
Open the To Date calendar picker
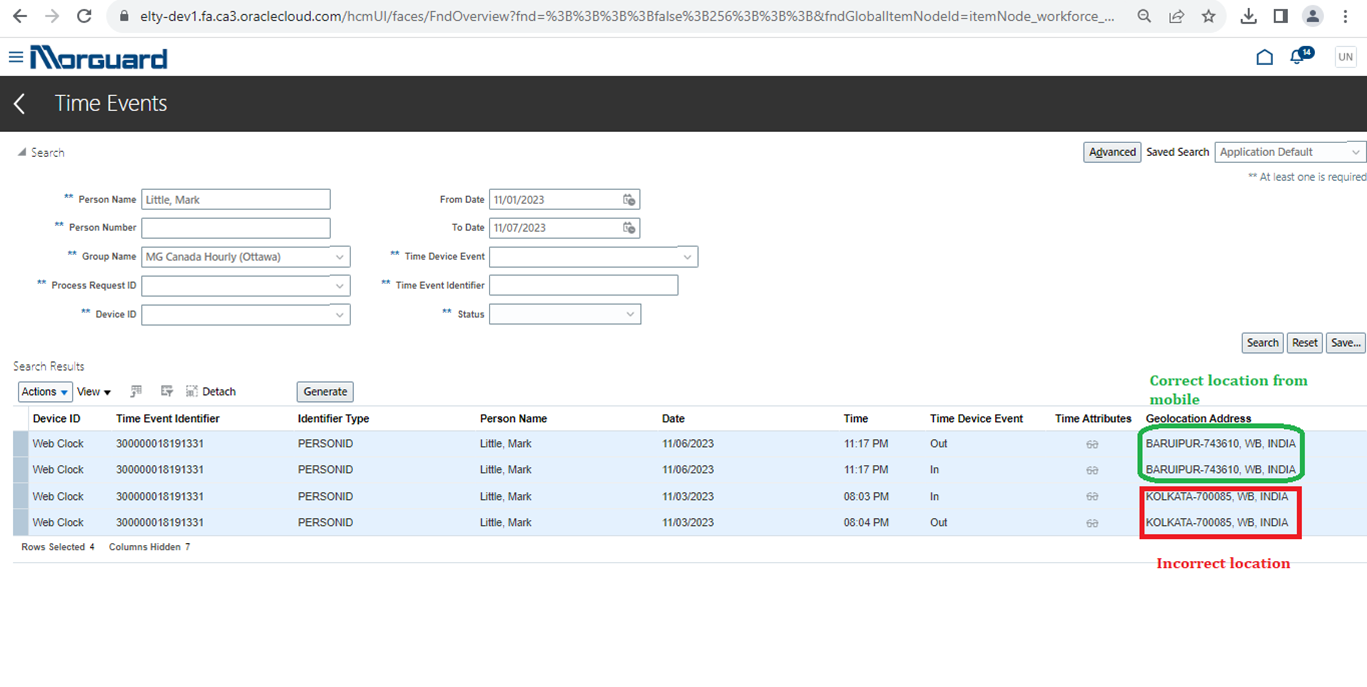point(629,228)
